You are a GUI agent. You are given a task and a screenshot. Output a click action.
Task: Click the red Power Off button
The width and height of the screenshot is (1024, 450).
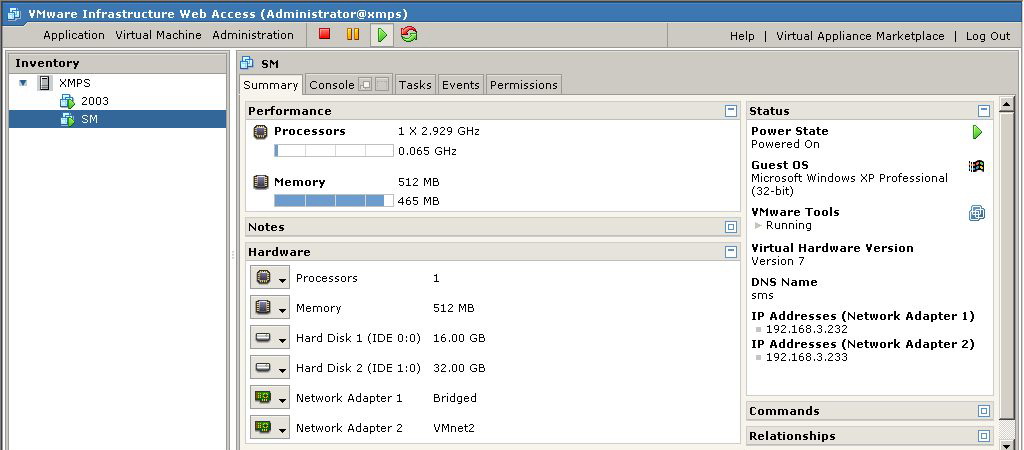325,34
